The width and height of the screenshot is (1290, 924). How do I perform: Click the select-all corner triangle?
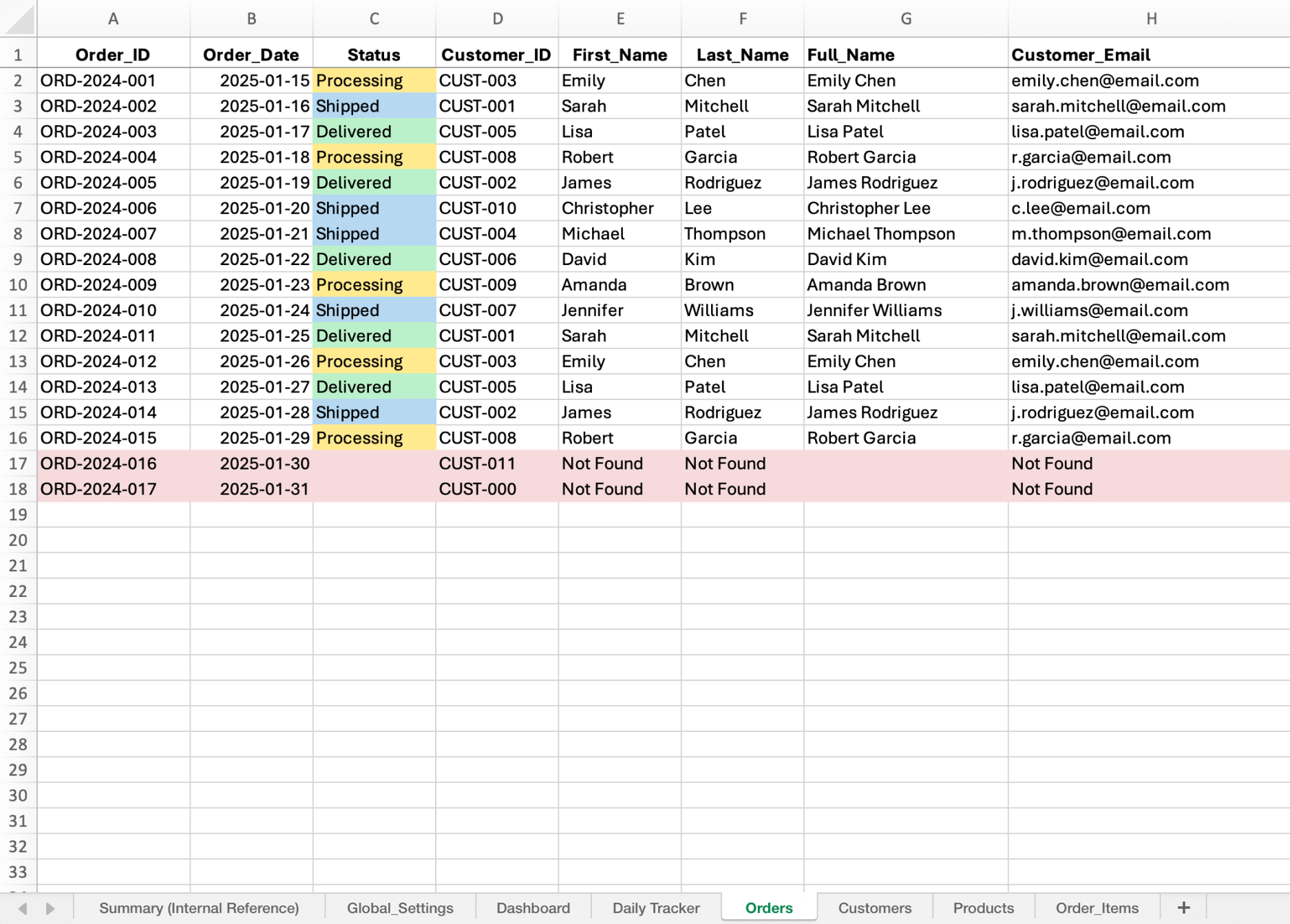pyautogui.click(x=19, y=19)
